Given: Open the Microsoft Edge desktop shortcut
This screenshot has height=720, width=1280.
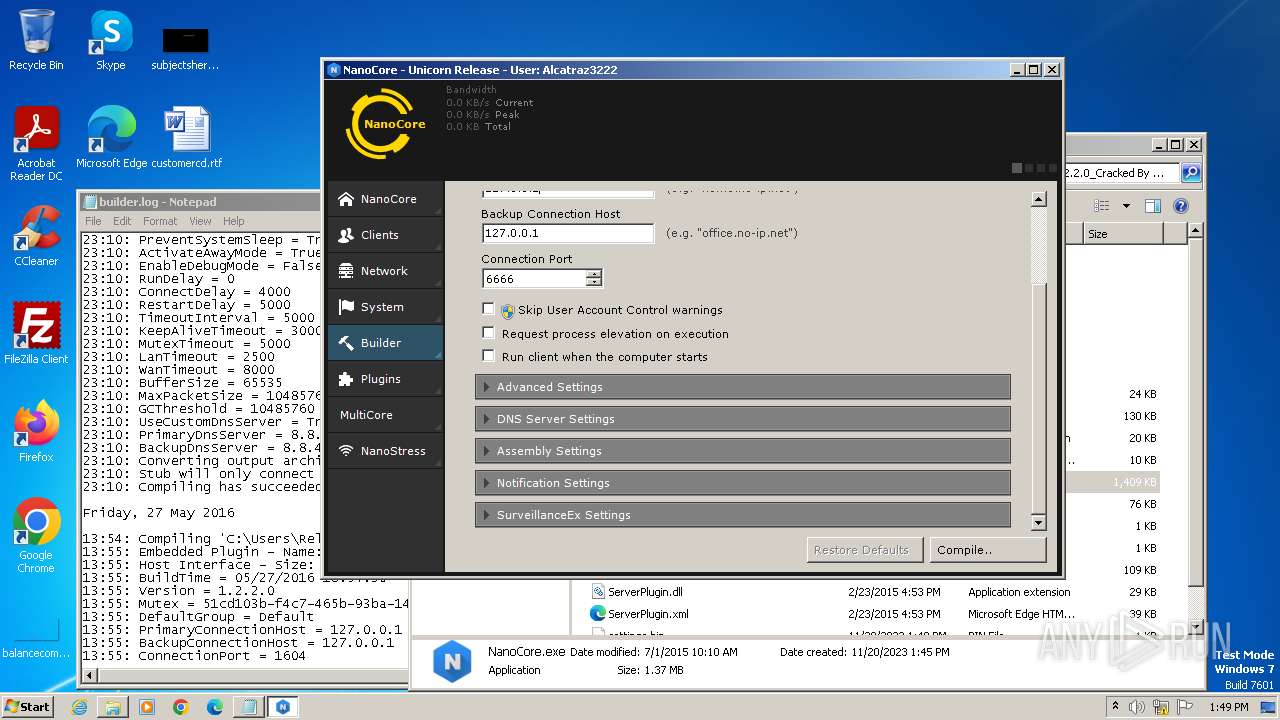Looking at the screenshot, I should (x=111, y=138).
